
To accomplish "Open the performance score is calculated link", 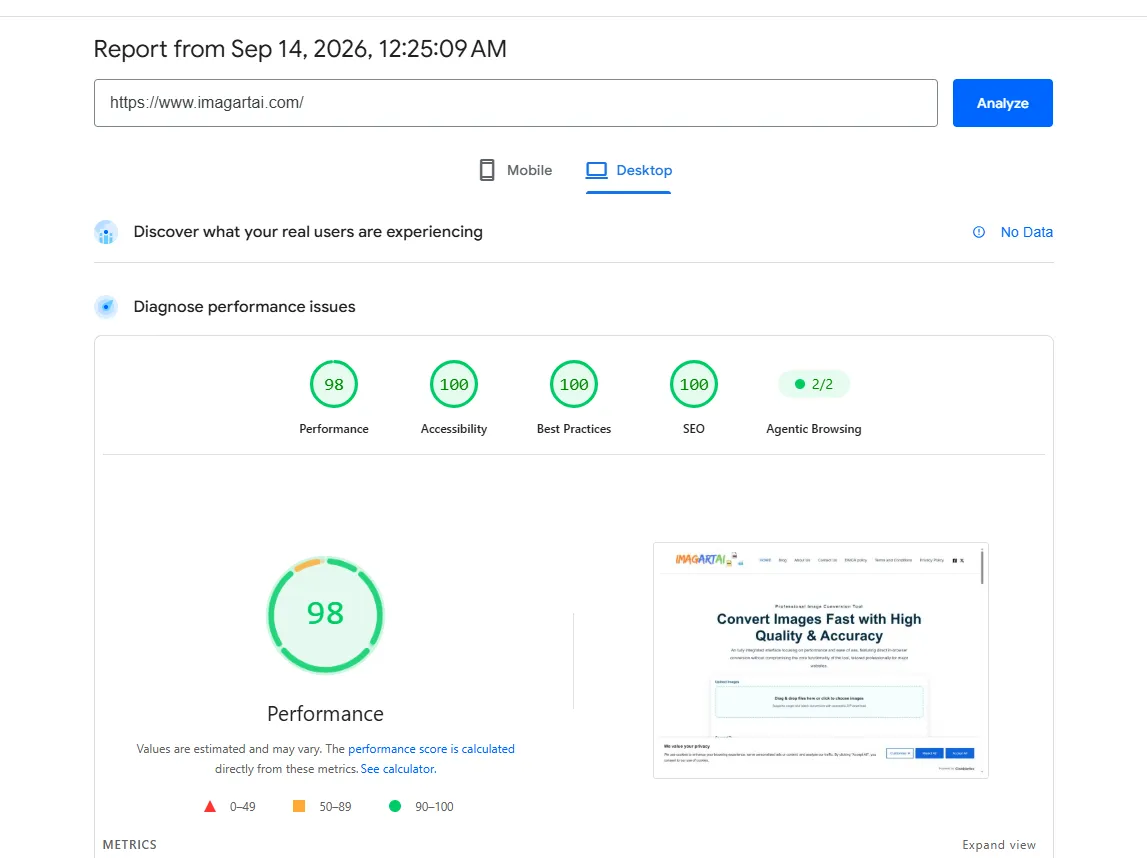I will (x=431, y=749).
